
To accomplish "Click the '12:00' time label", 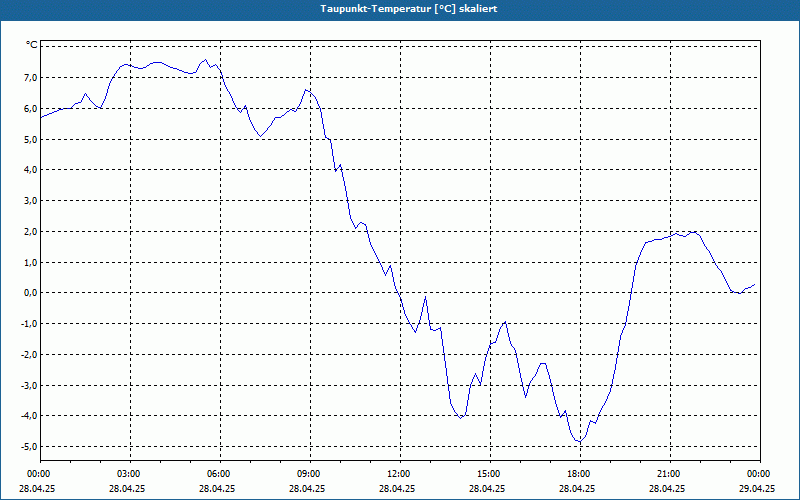I will tap(400, 474).
